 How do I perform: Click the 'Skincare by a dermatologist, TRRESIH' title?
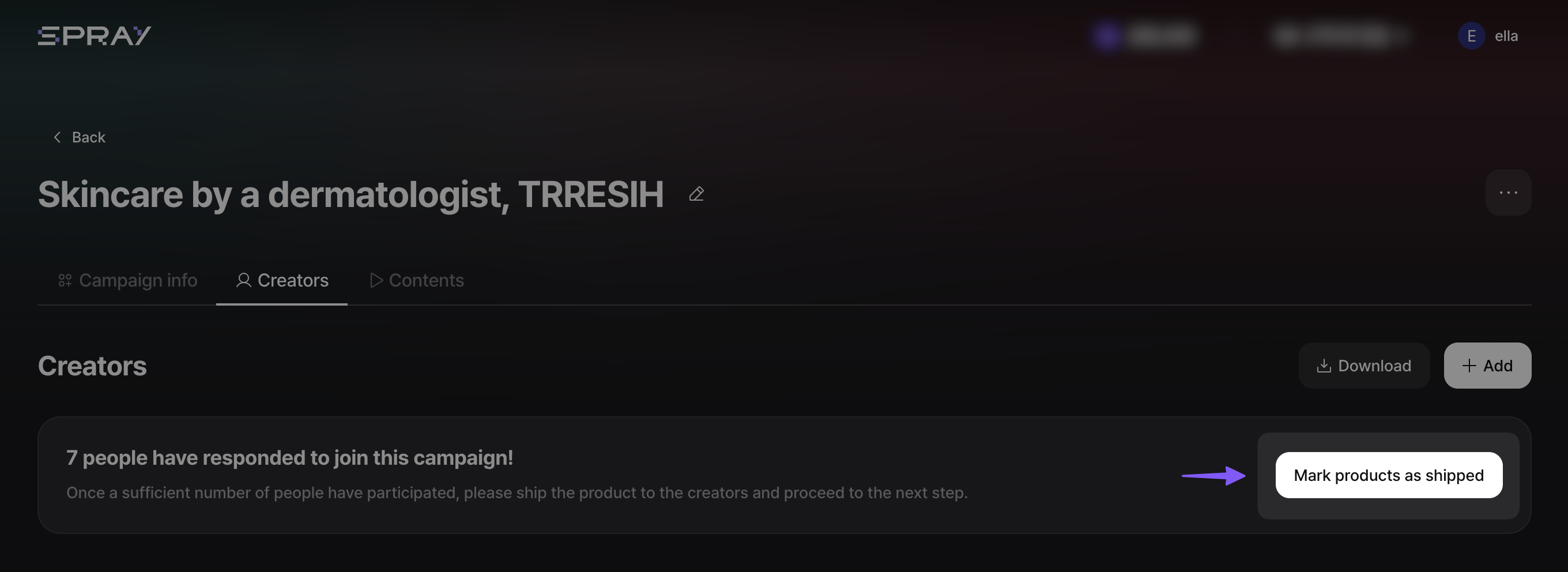[x=350, y=194]
